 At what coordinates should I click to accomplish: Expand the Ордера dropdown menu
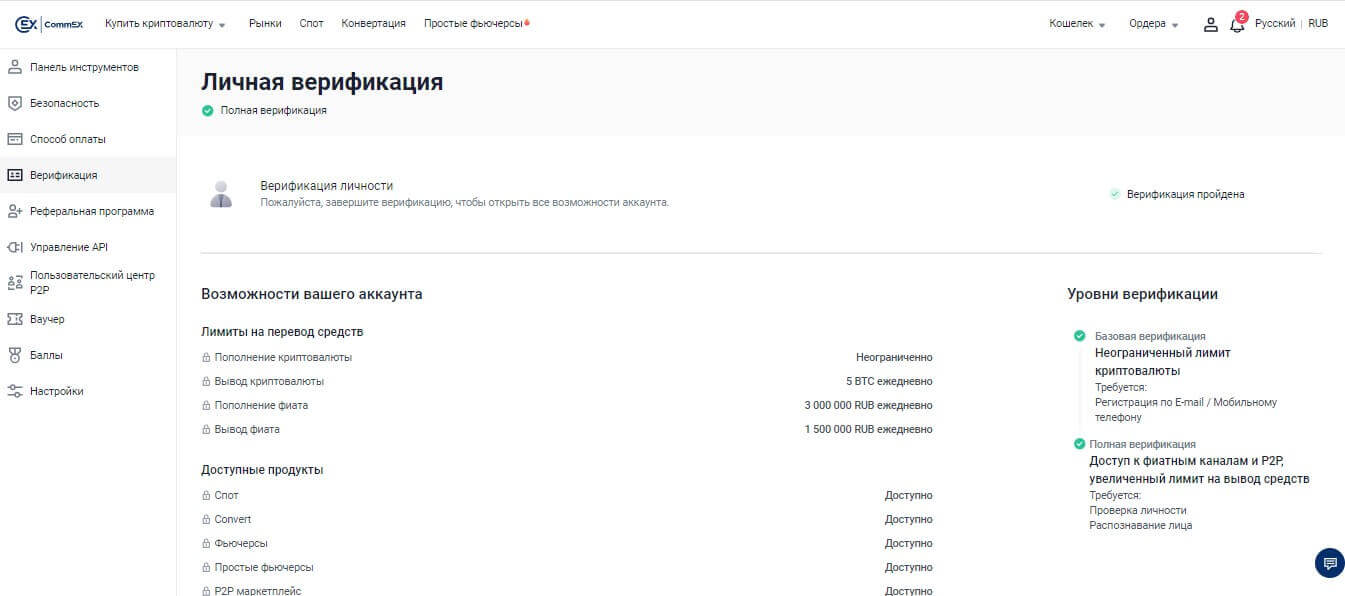(x=1153, y=24)
